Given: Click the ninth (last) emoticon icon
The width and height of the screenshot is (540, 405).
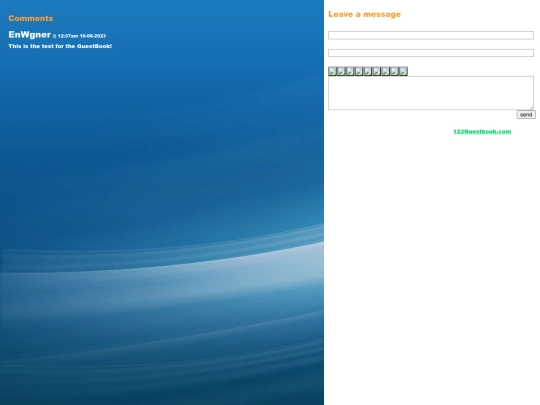Looking at the screenshot, I should click(x=404, y=71).
